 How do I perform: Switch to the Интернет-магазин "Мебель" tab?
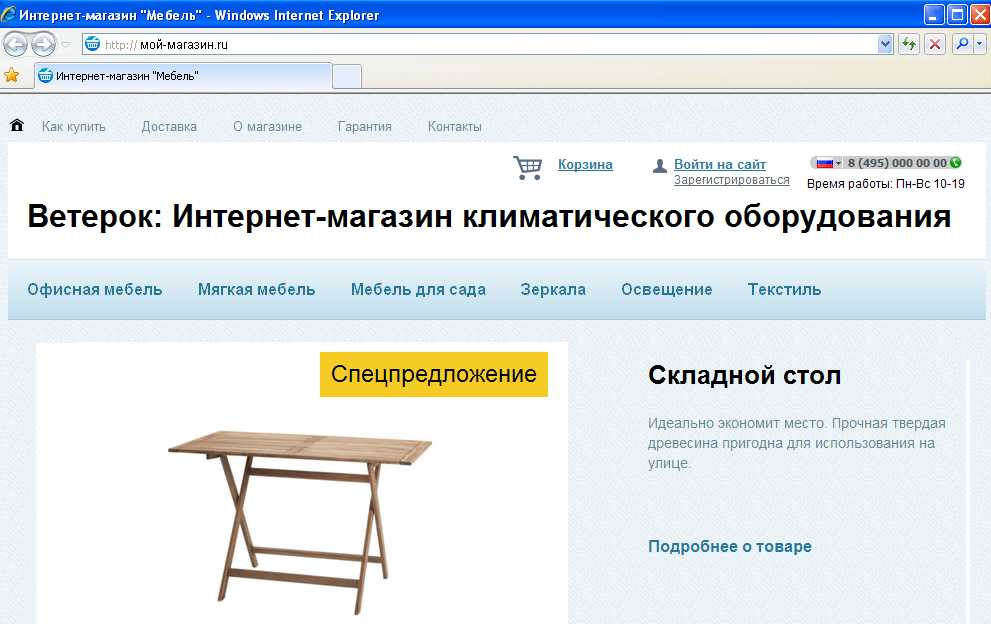(x=180, y=76)
